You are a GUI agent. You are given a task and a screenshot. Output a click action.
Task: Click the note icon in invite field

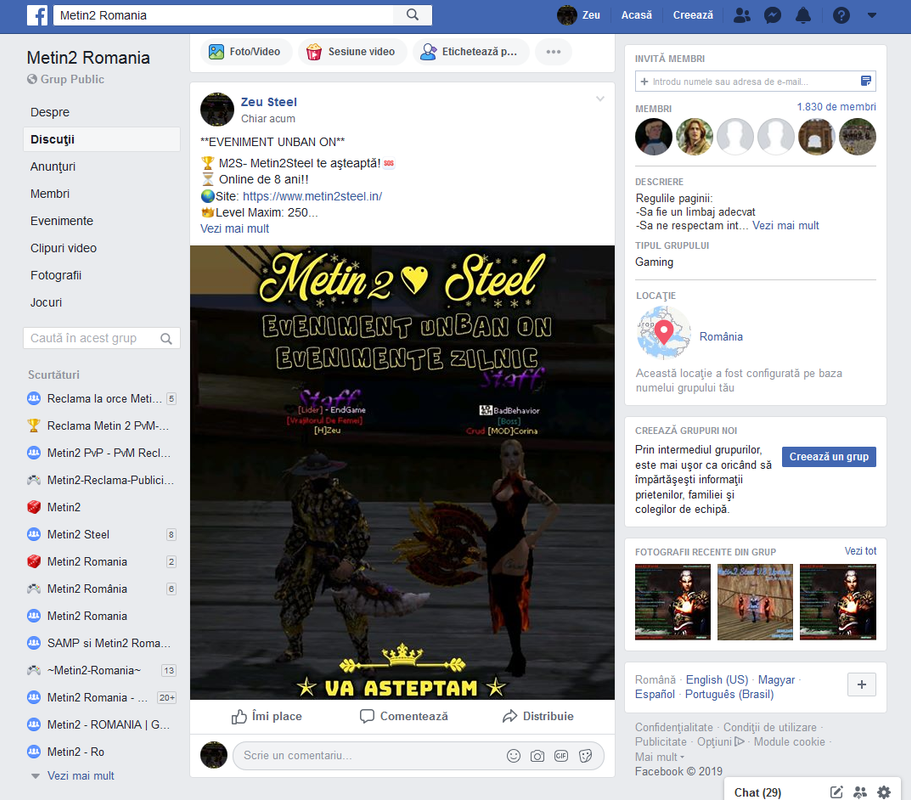[x=866, y=81]
